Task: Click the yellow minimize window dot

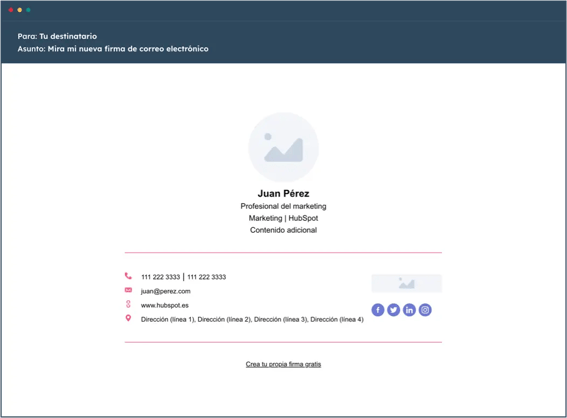Action: [x=20, y=10]
